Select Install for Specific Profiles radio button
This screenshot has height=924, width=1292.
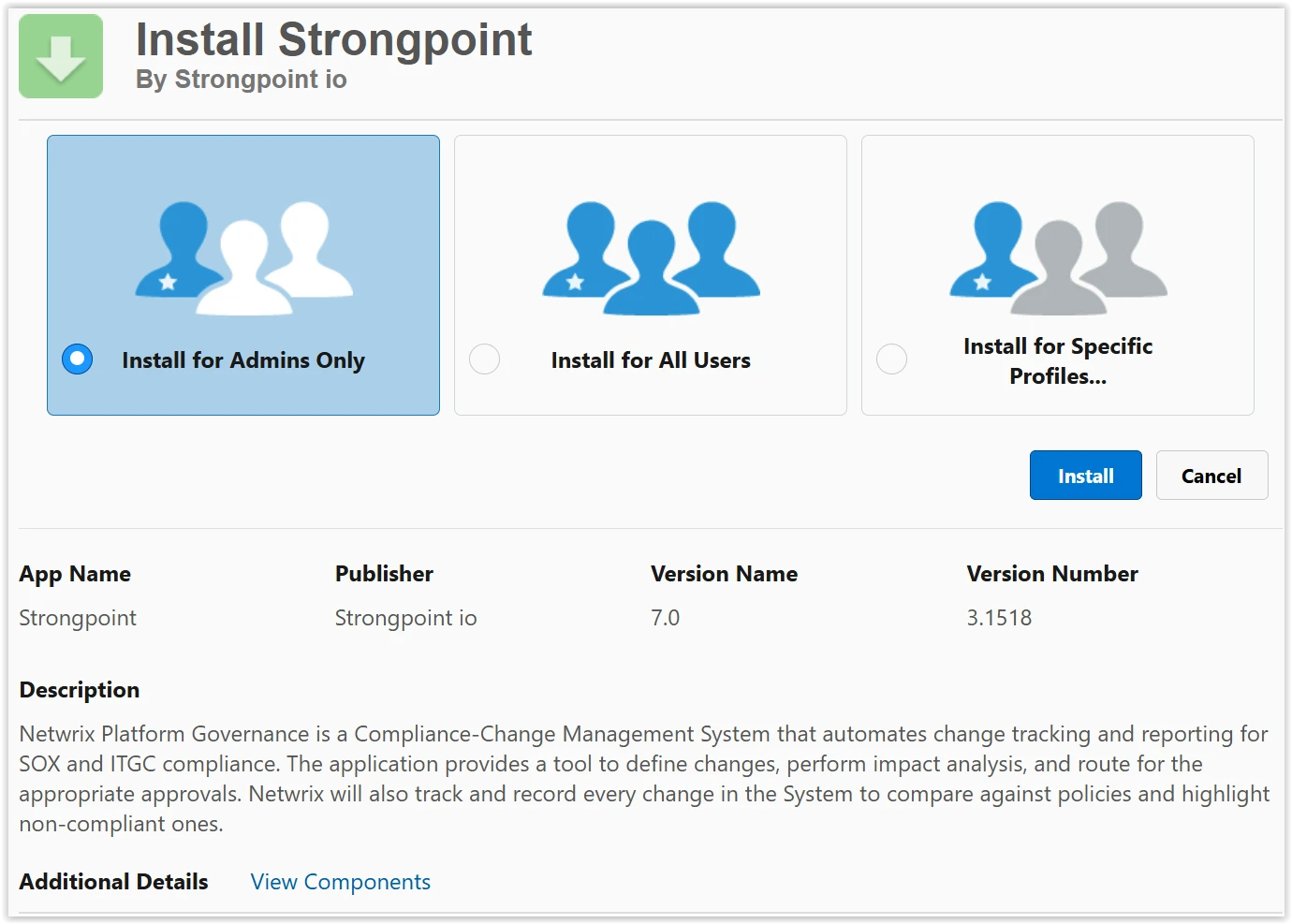point(891,359)
